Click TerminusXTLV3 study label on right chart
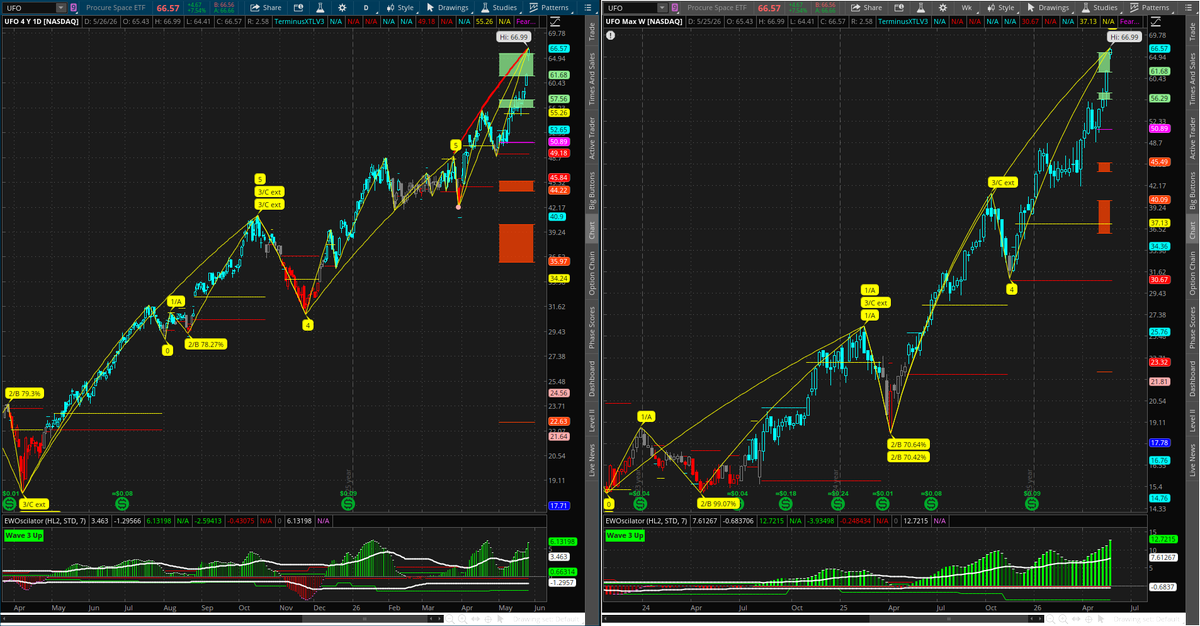The width and height of the screenshot is (1200, 626). [903, 22]
